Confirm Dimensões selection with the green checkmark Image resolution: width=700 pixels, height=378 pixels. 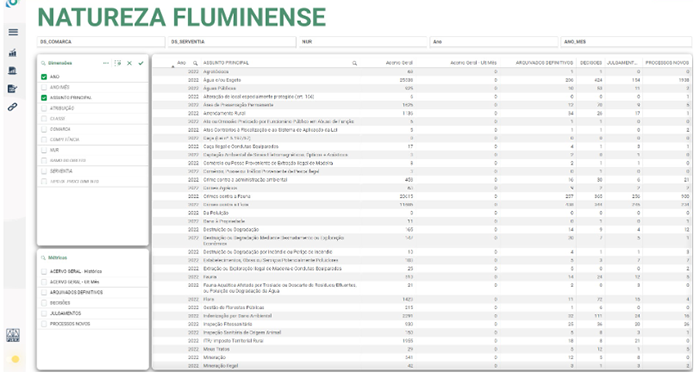point(141,63)
